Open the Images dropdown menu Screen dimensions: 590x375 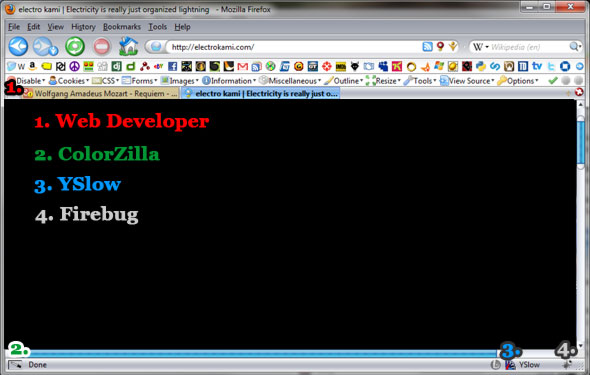tap(180, 80)
